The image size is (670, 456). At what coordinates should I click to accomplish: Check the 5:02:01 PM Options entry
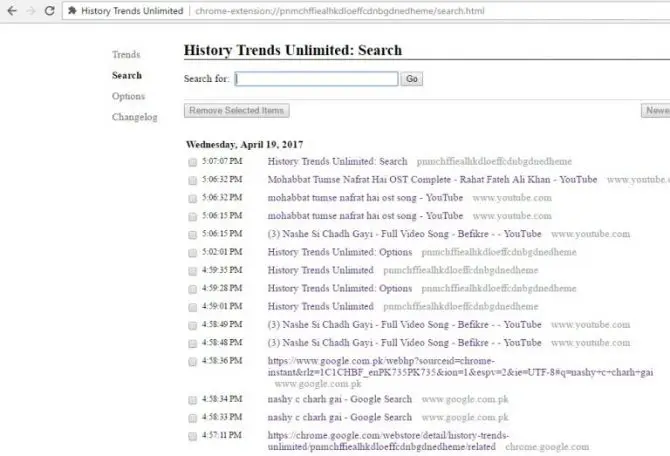[193, 253]
